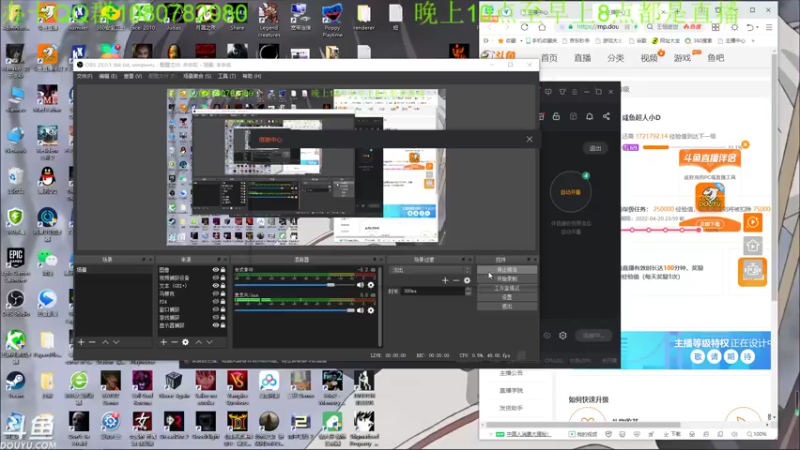Click the 退出 button in OBS Controls
This screenshot has width=800, height=450.
click(507, 306)
